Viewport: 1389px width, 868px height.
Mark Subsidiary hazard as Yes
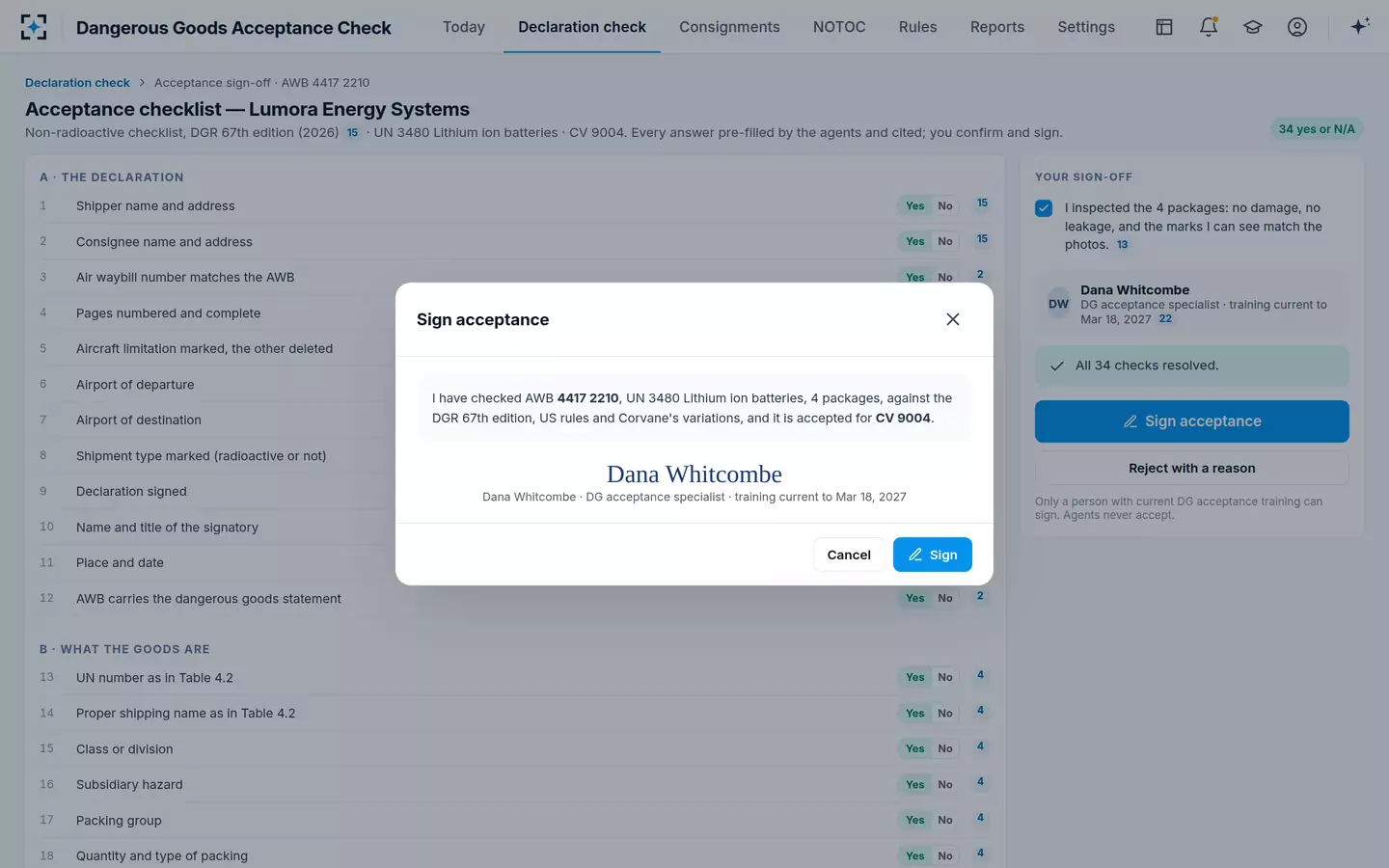coord(914,784)
